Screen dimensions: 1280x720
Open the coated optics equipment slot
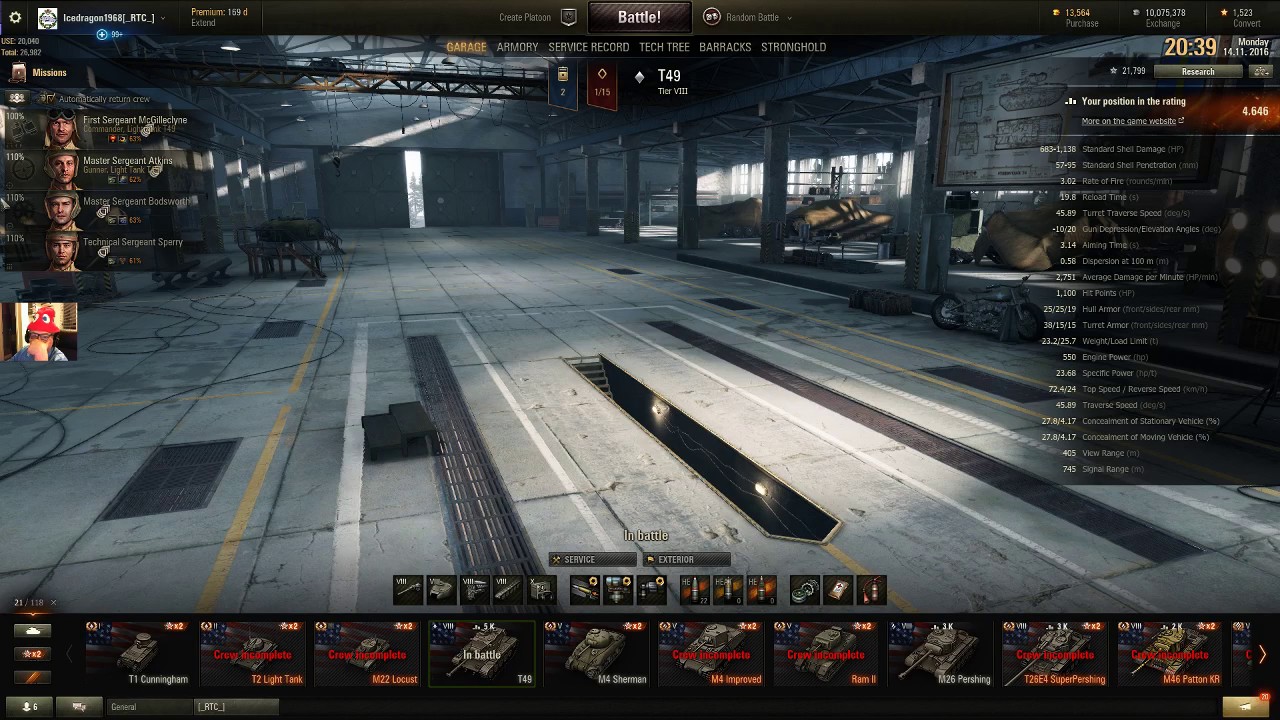[x=651, y=590]
